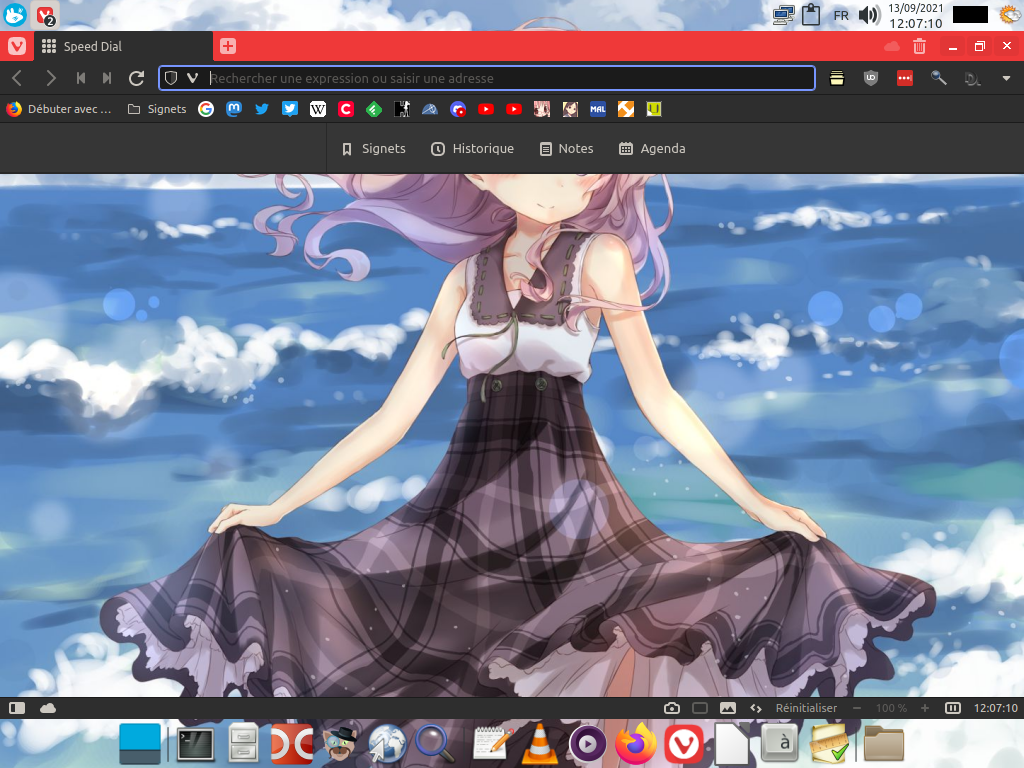This screenshot has height=768, width=1024.
Task: Open the search field magnifier icon
Action: 938,78
